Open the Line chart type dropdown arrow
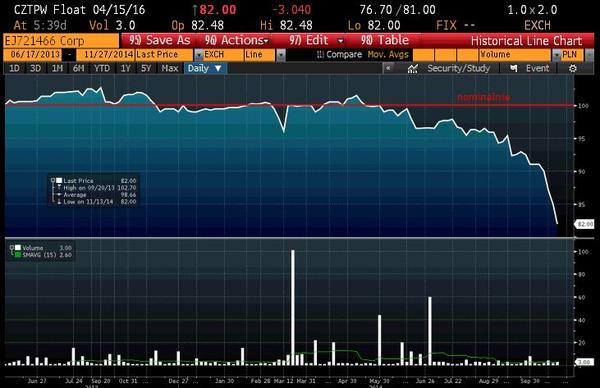The height and width of the screenshot is (388, 600). [x=281, y=55]
